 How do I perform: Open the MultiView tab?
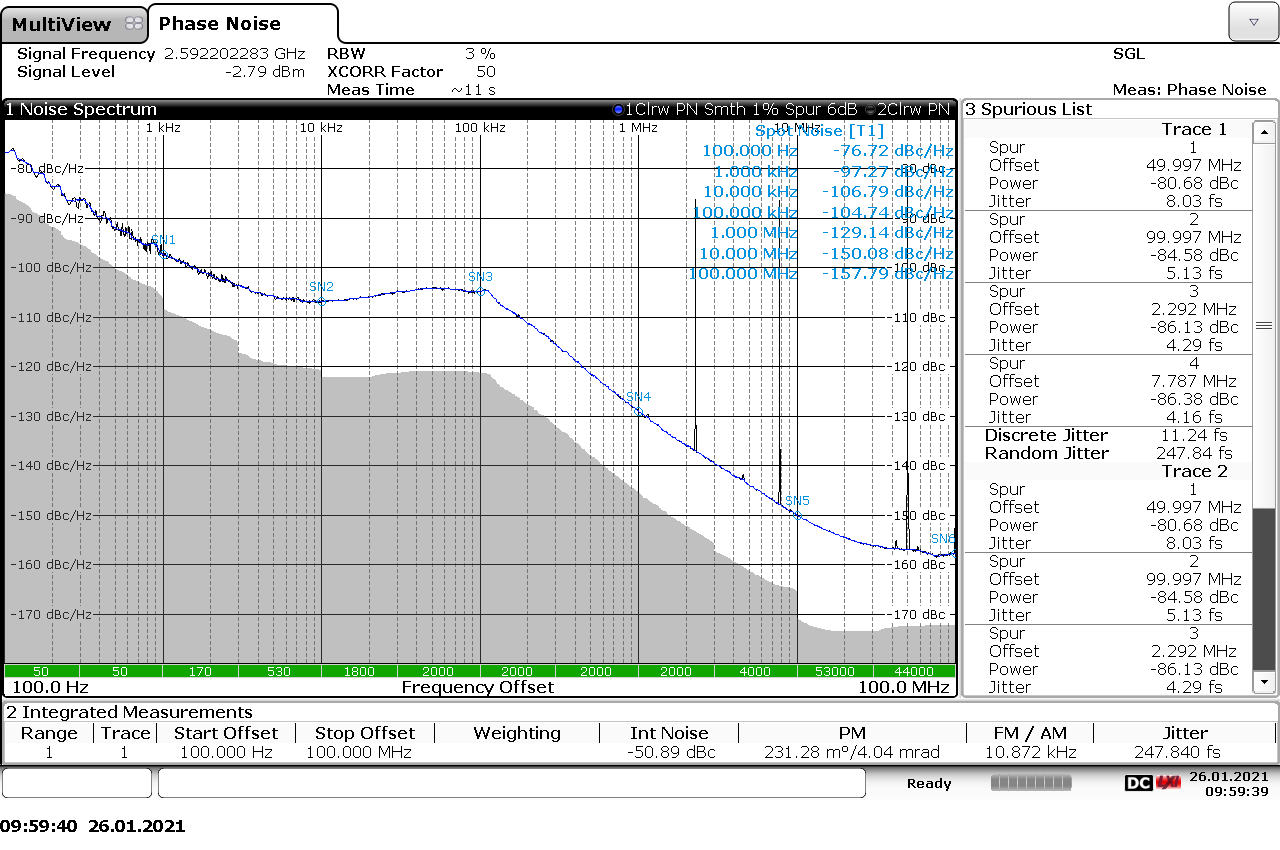coord(62,24)
